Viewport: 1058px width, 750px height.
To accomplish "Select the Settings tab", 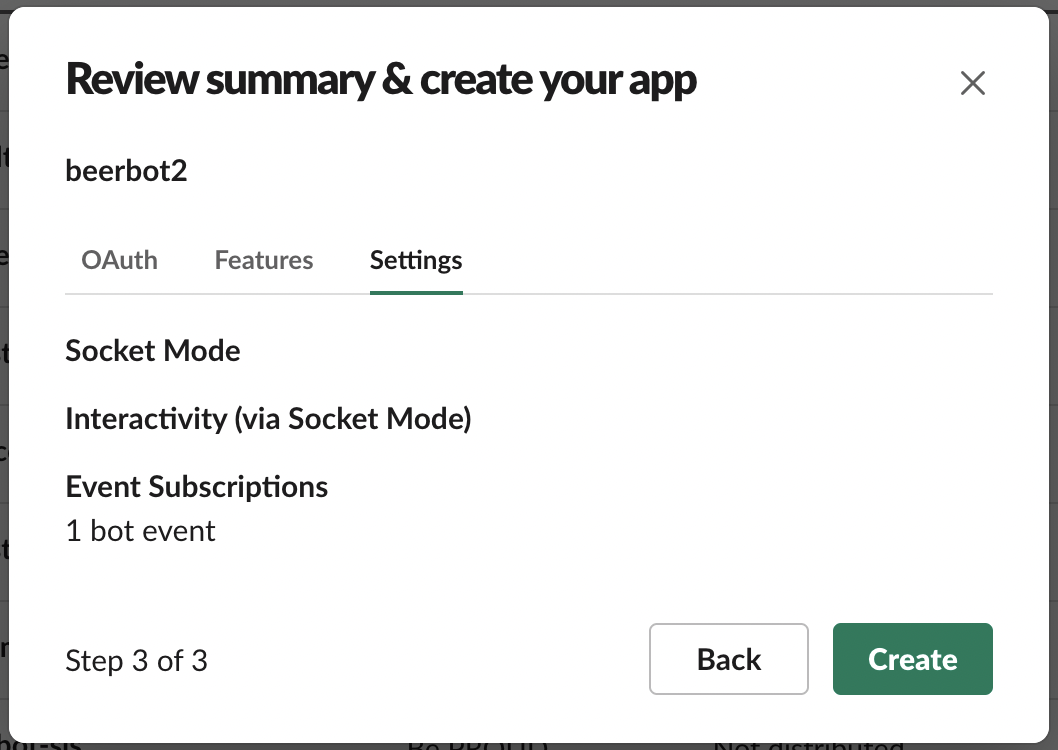I will [x=416, y=260].
